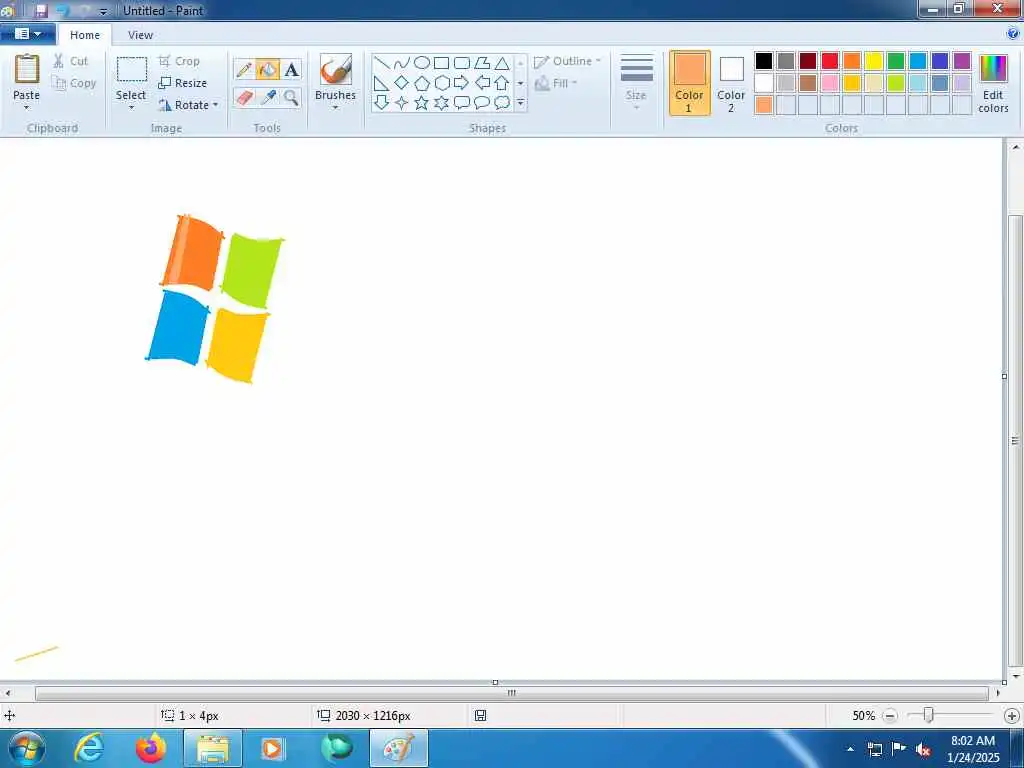Choose the Rounded rectangular callout shape
The image size is (1024, 768).
coord(462,103)
